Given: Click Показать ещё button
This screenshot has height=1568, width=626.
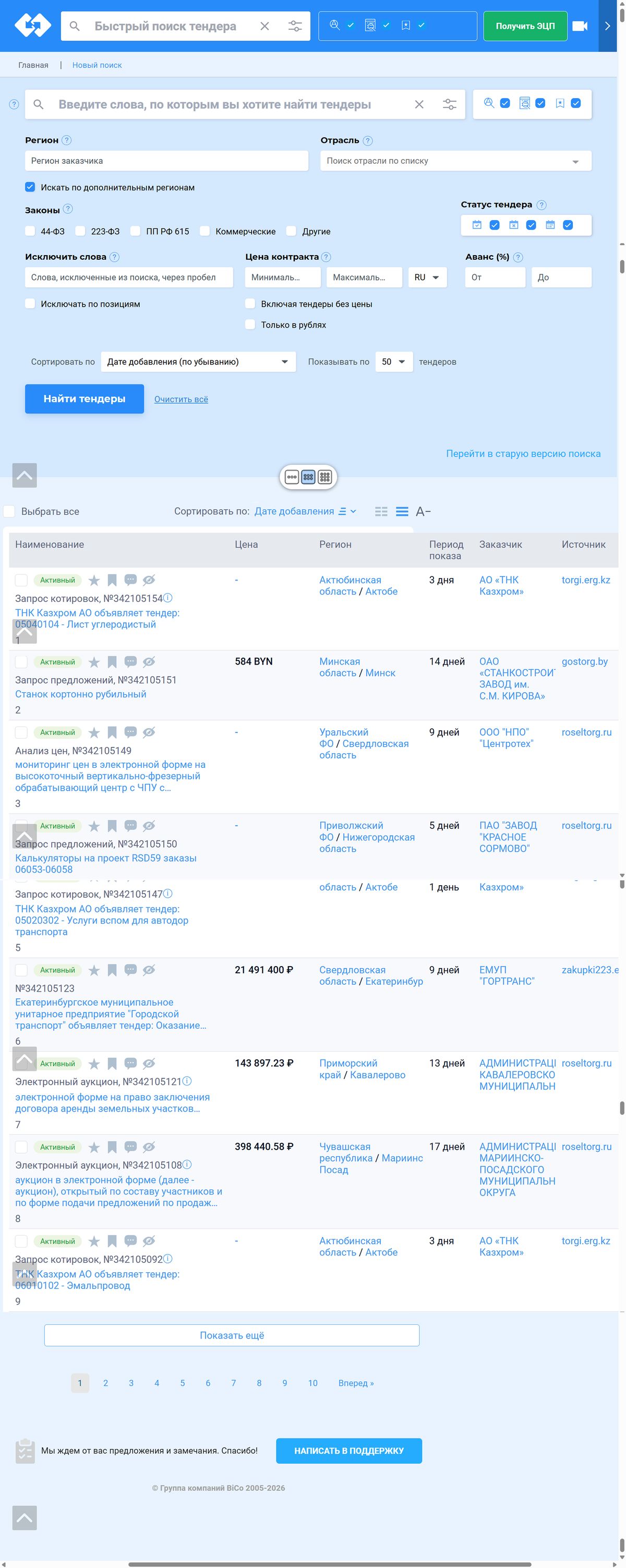Looking at the screenshot, I should click(x=232, y=1335).
